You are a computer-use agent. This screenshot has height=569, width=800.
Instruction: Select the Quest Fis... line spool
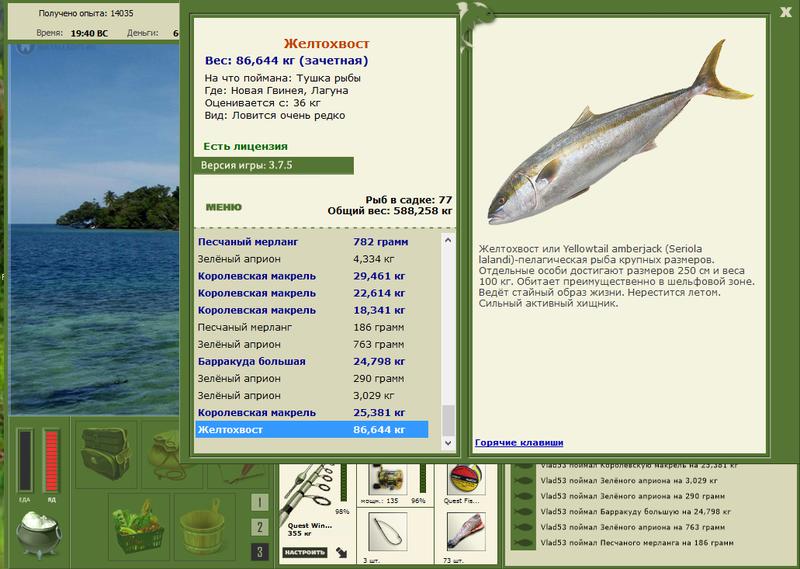coord(465,480)
